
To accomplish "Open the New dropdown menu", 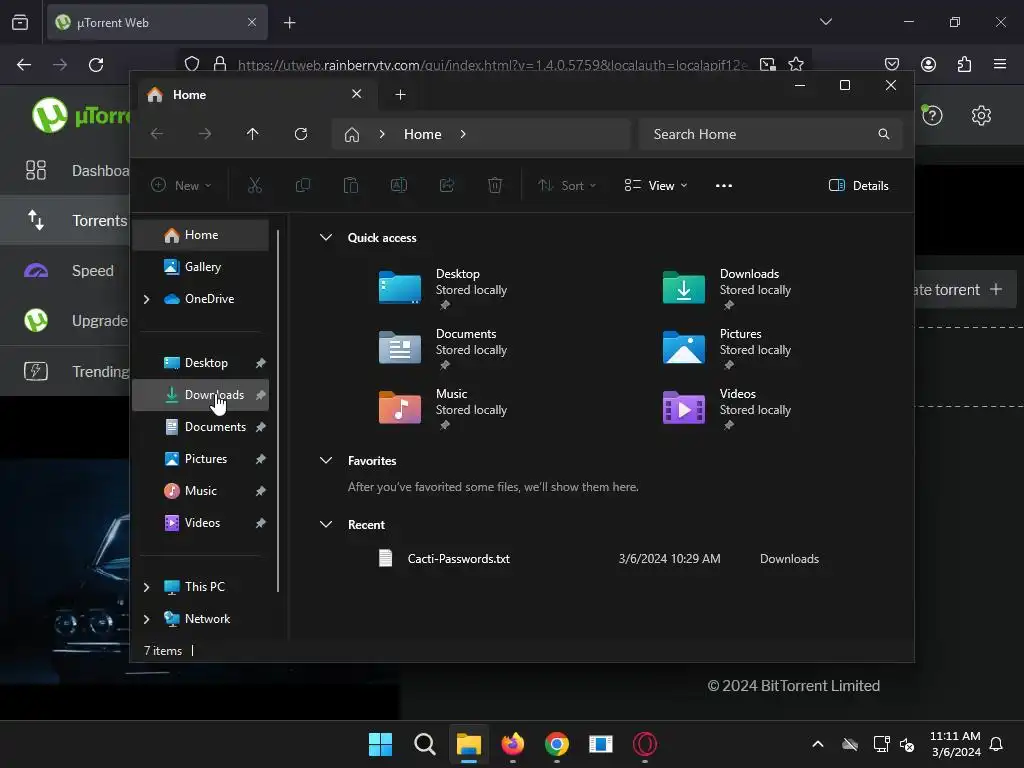I will coord(181,185).
